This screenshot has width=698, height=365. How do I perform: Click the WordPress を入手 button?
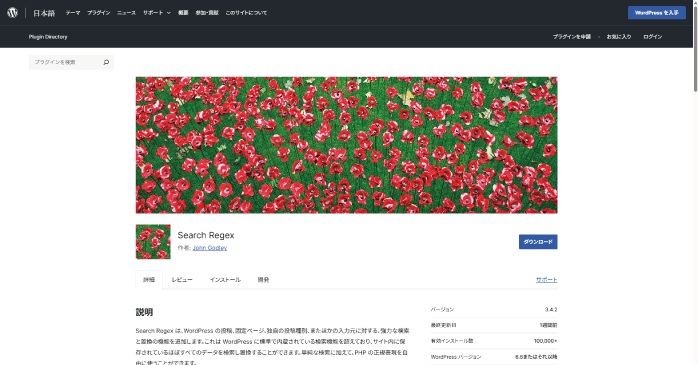[657, 13]
